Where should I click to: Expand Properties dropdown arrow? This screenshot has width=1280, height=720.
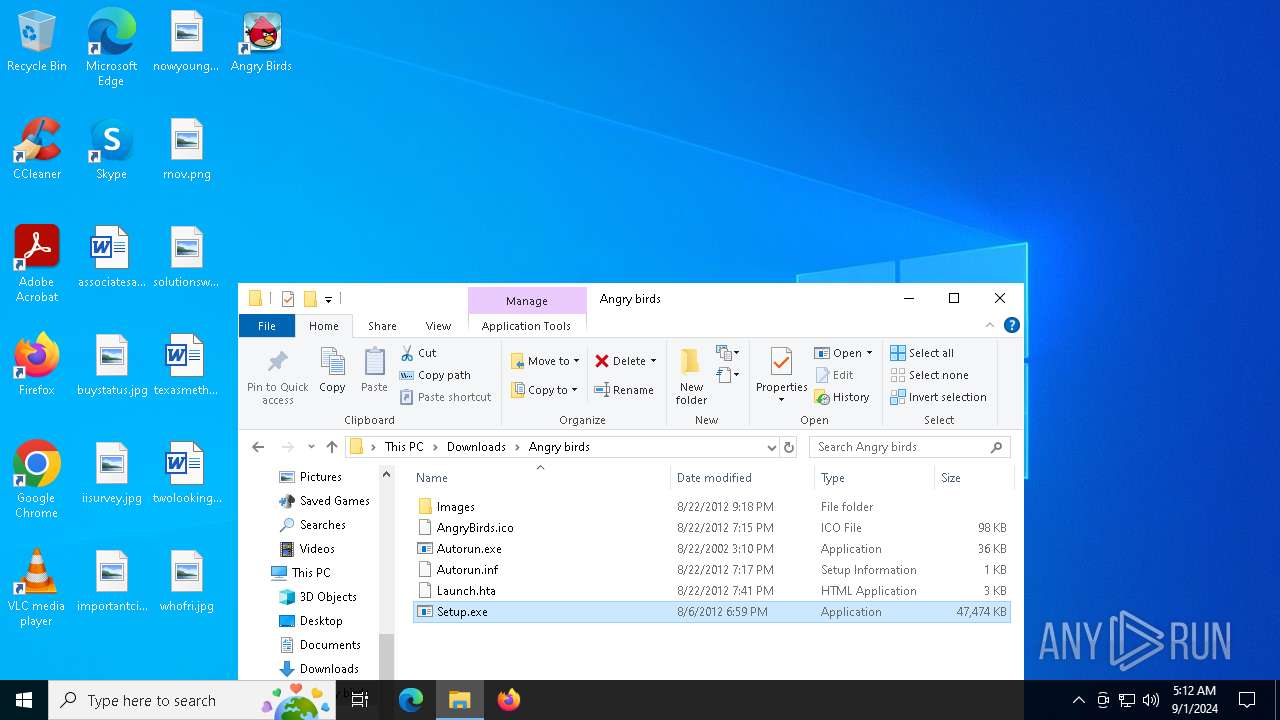point(781,400)
